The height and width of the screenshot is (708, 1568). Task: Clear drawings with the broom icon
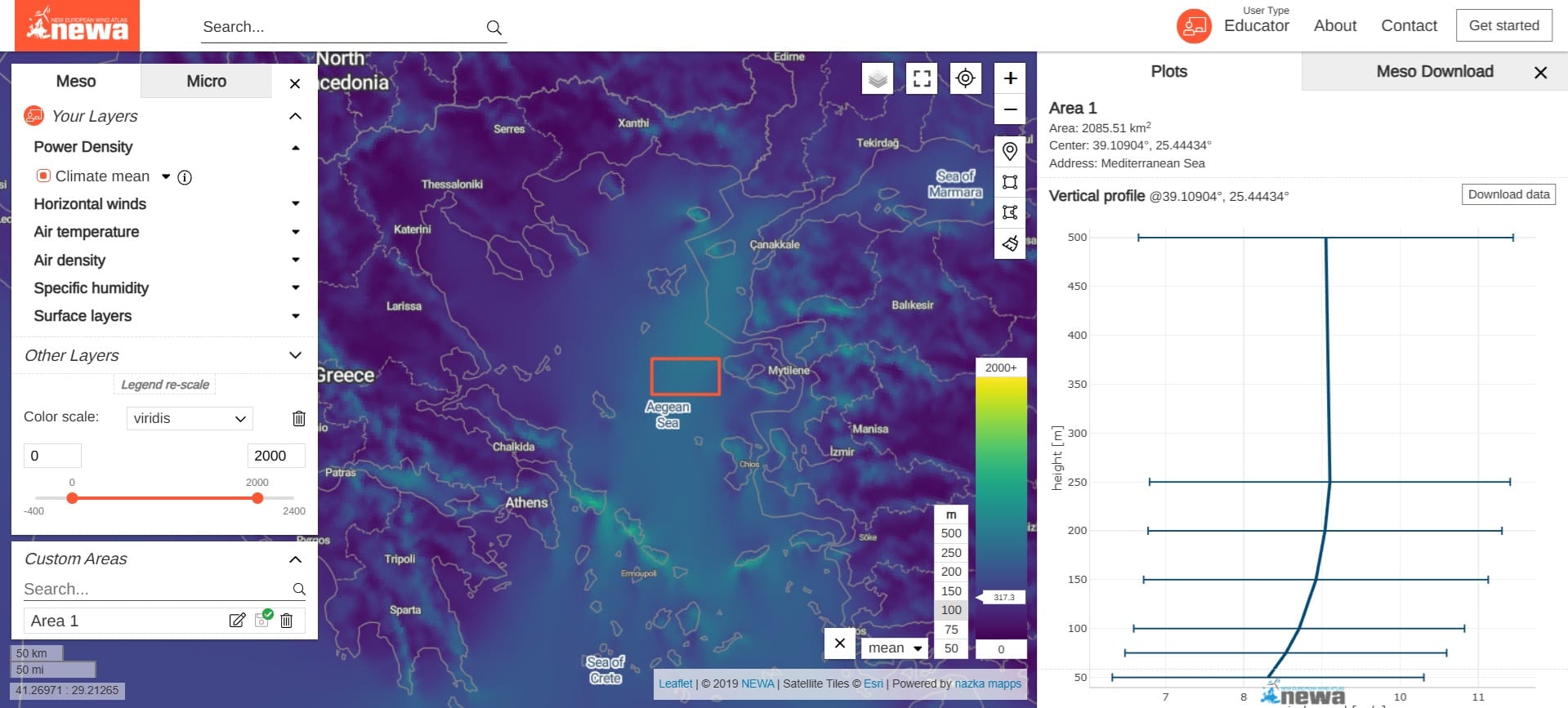[x=1010, y=243]
